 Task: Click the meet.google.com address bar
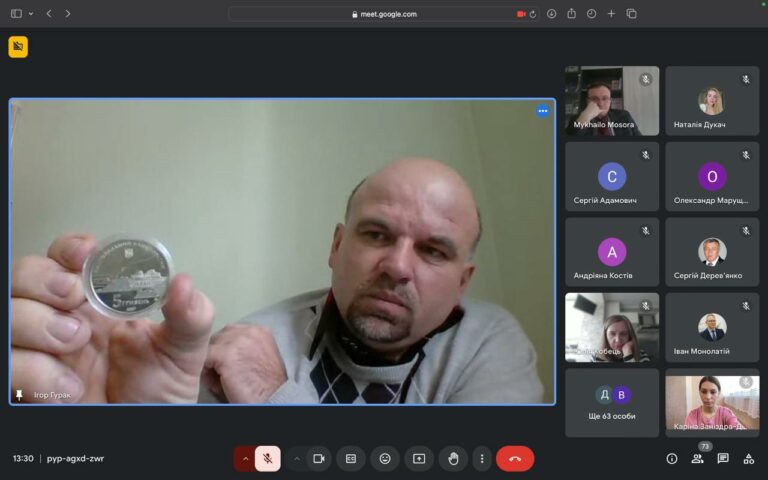click(385, 14)
